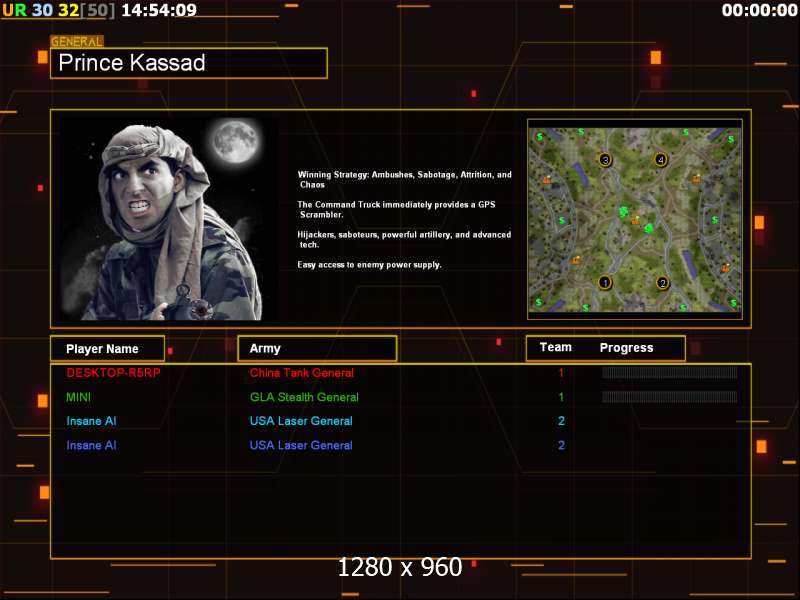The height and width of the screenshot is (600, 800).
Task: Click the Command Truck GPS Scrambler text
Action: 396,209
